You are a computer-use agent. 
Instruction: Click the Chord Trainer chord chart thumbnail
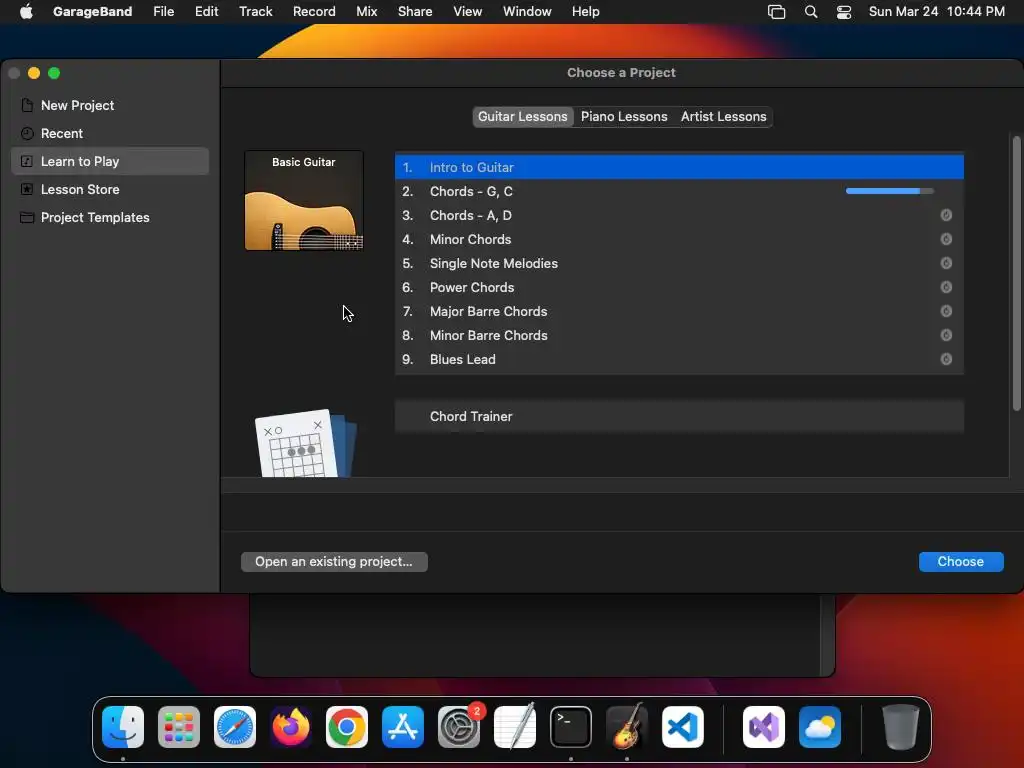point(305,443)
